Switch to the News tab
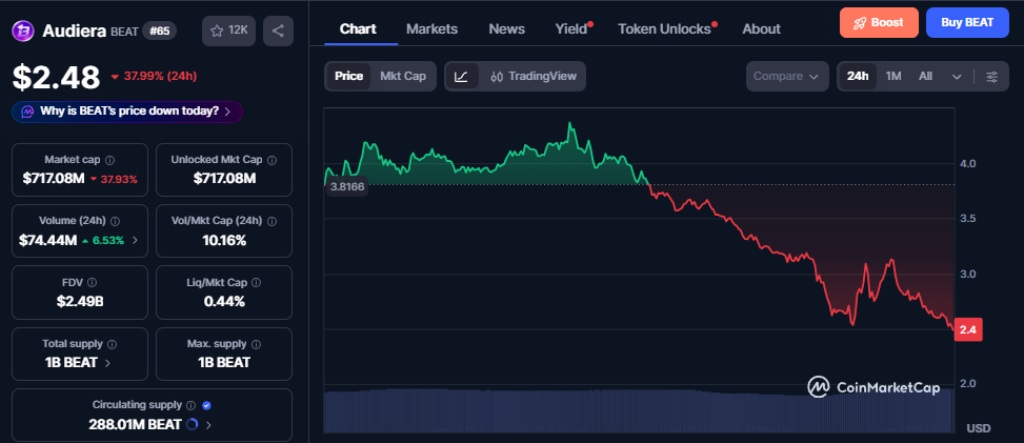Image resolution: width=1024 pixels, height=443 pixels. [x=507, y=29]
